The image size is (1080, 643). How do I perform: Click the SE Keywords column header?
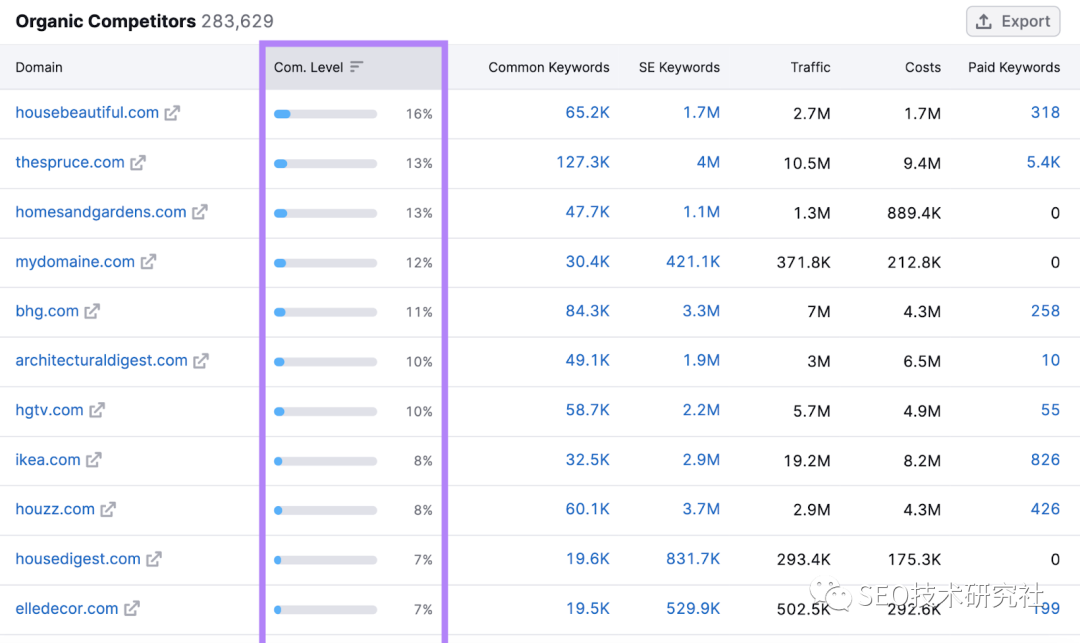point(679,67)
